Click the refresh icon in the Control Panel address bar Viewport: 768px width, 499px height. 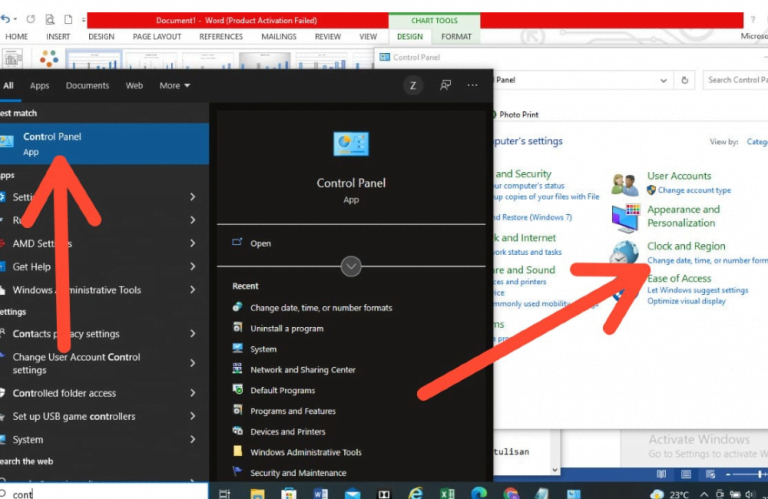[x=685, y=80]
